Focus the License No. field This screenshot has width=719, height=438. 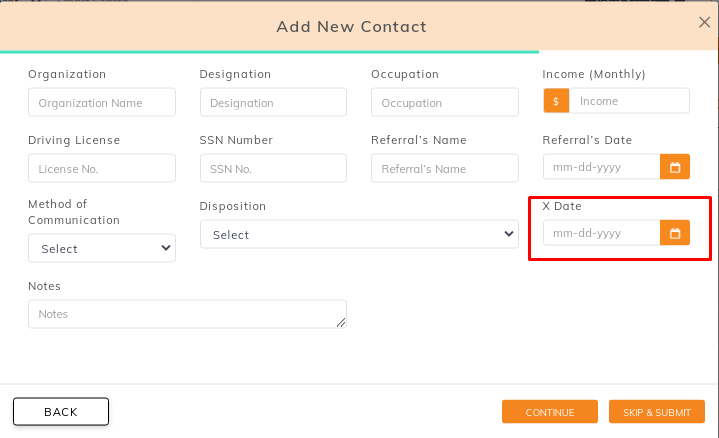click(102, 168)
